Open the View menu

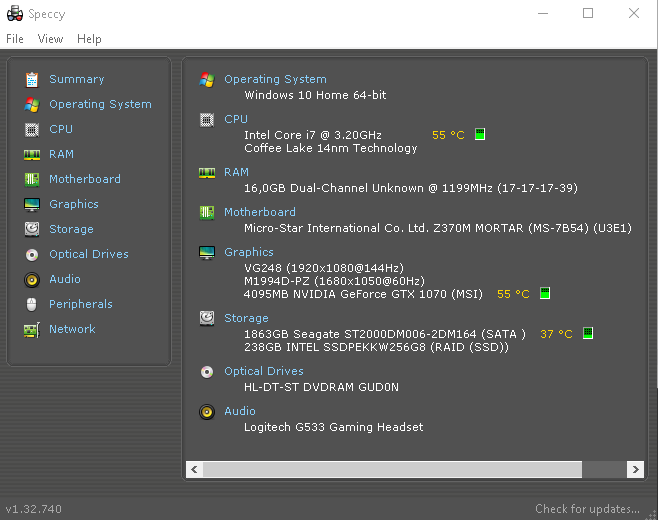(x=50, y=39)
